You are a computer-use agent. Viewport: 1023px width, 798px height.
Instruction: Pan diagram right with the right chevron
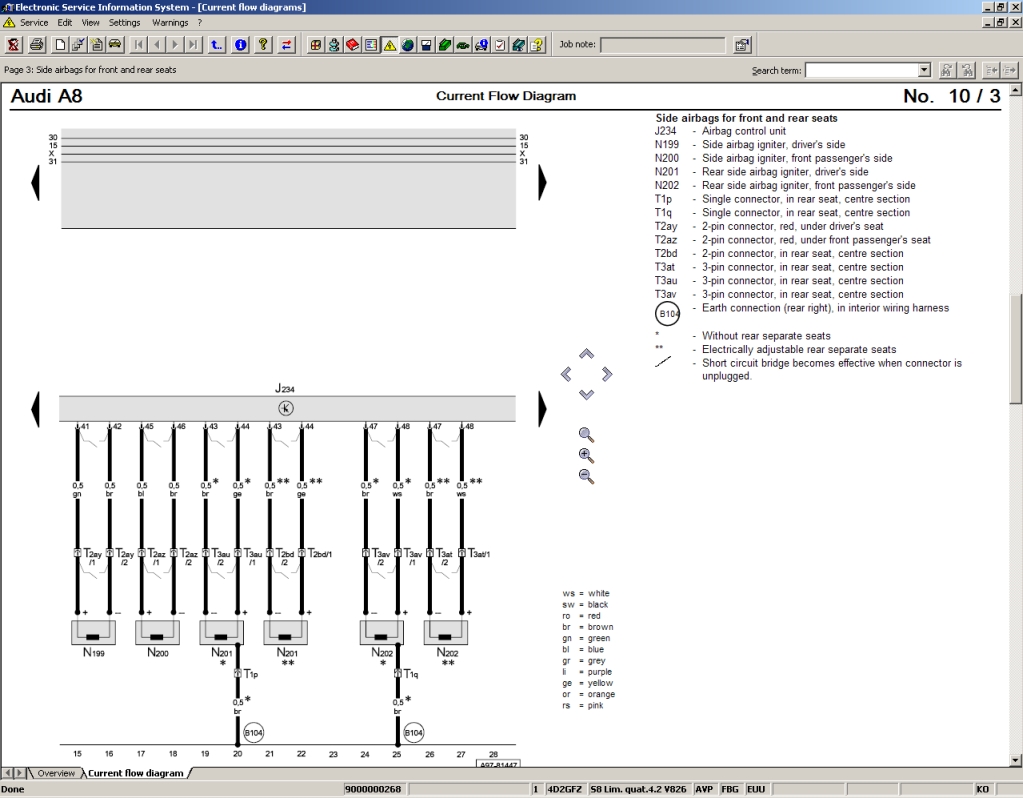pyautogui.click(x=607, y=374)
